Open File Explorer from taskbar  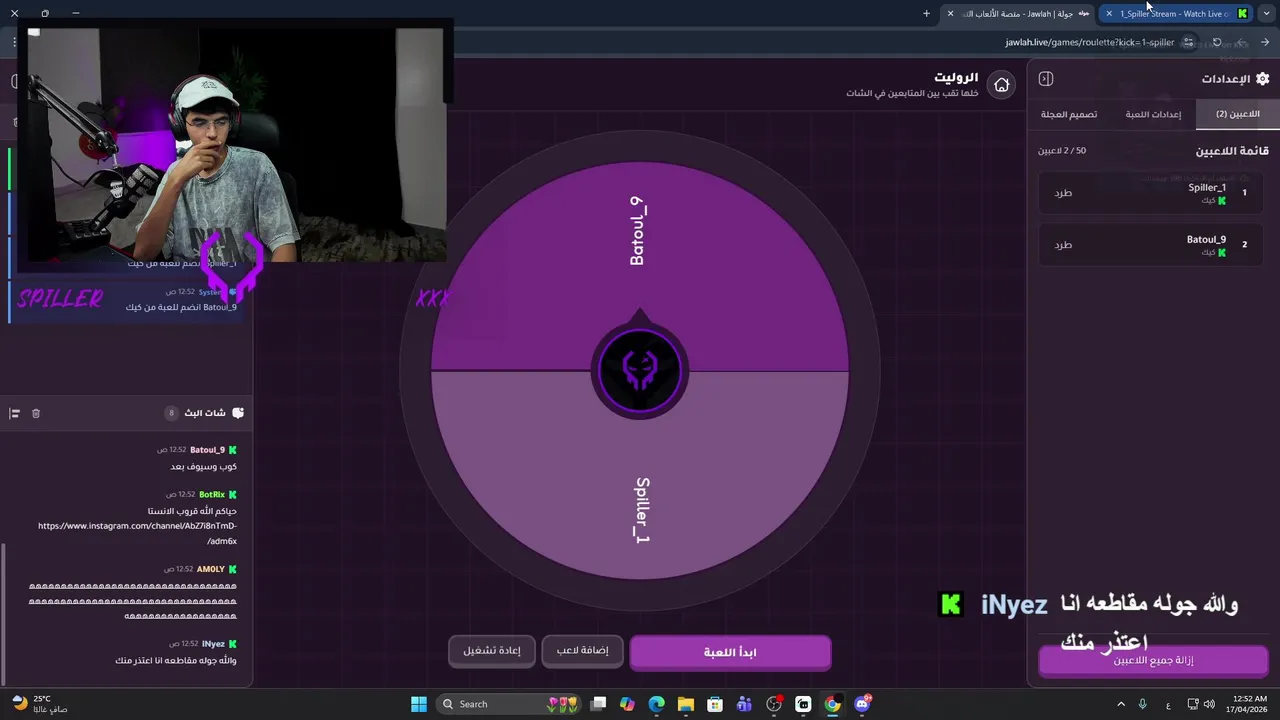coord(685,704)
